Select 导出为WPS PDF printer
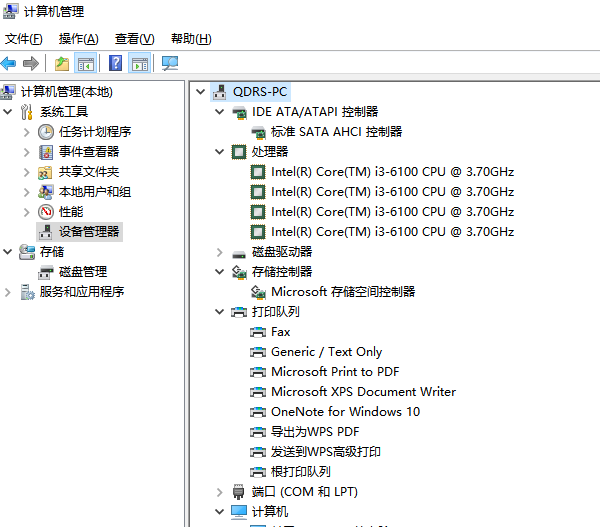 (x=315, y=431)
